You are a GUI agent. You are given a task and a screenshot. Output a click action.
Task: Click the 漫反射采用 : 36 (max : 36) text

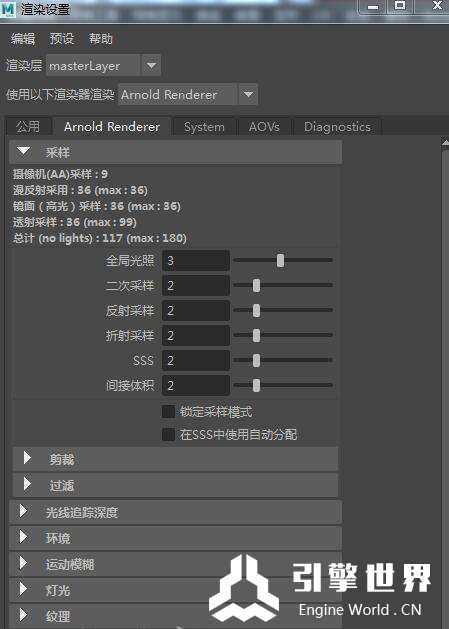point(80,190)
